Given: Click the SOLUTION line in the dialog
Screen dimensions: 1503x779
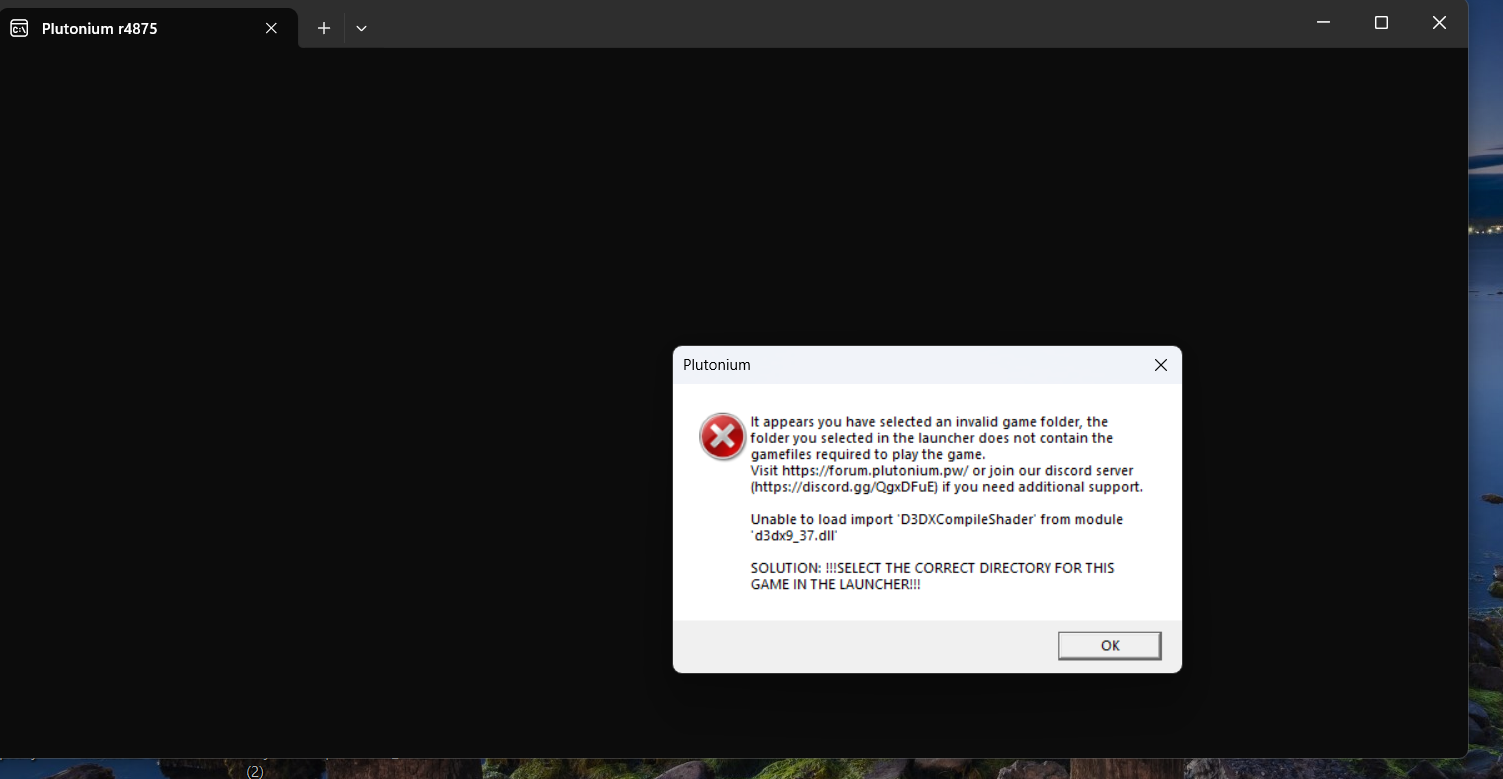Looking at the screenshot, I should coord(932,576).
